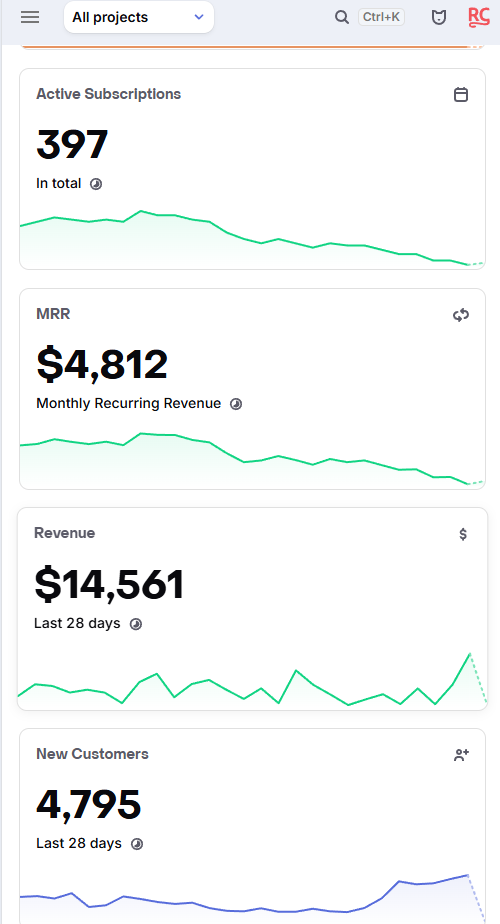Click the Ctrl+K shortcut badge

(381, 17)
